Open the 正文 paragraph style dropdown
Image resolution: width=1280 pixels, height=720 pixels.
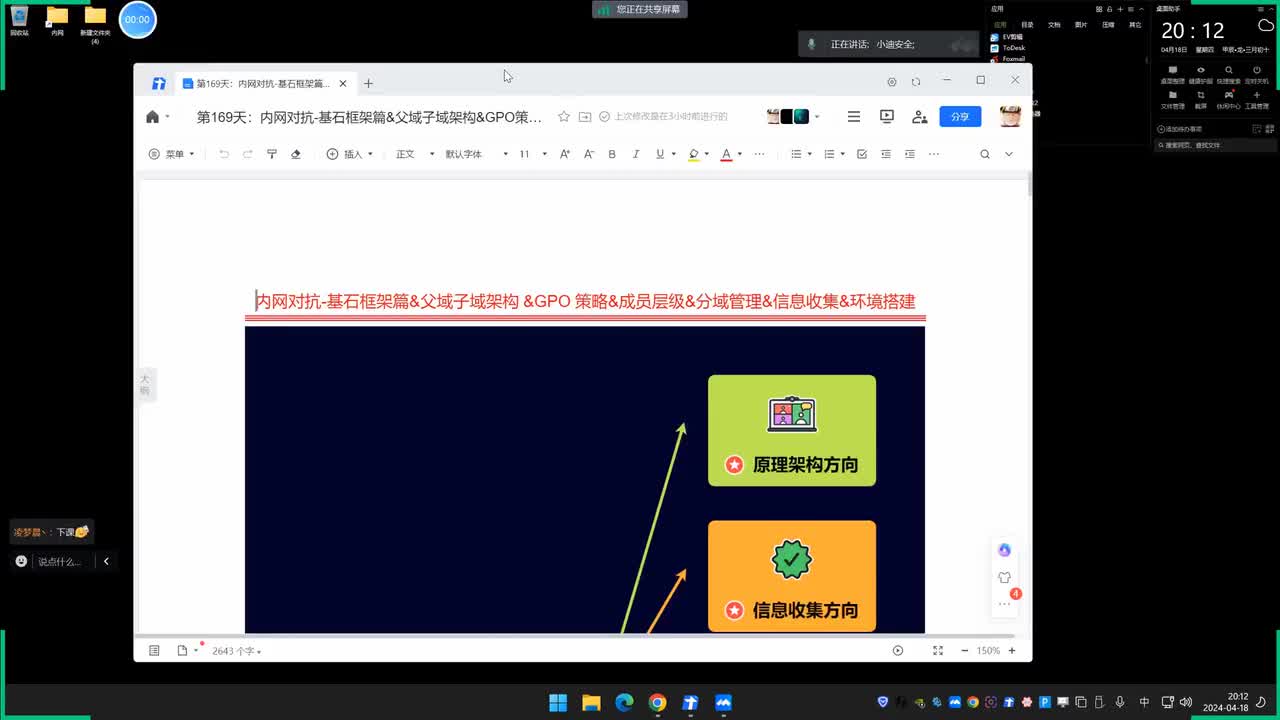(416, 154)
